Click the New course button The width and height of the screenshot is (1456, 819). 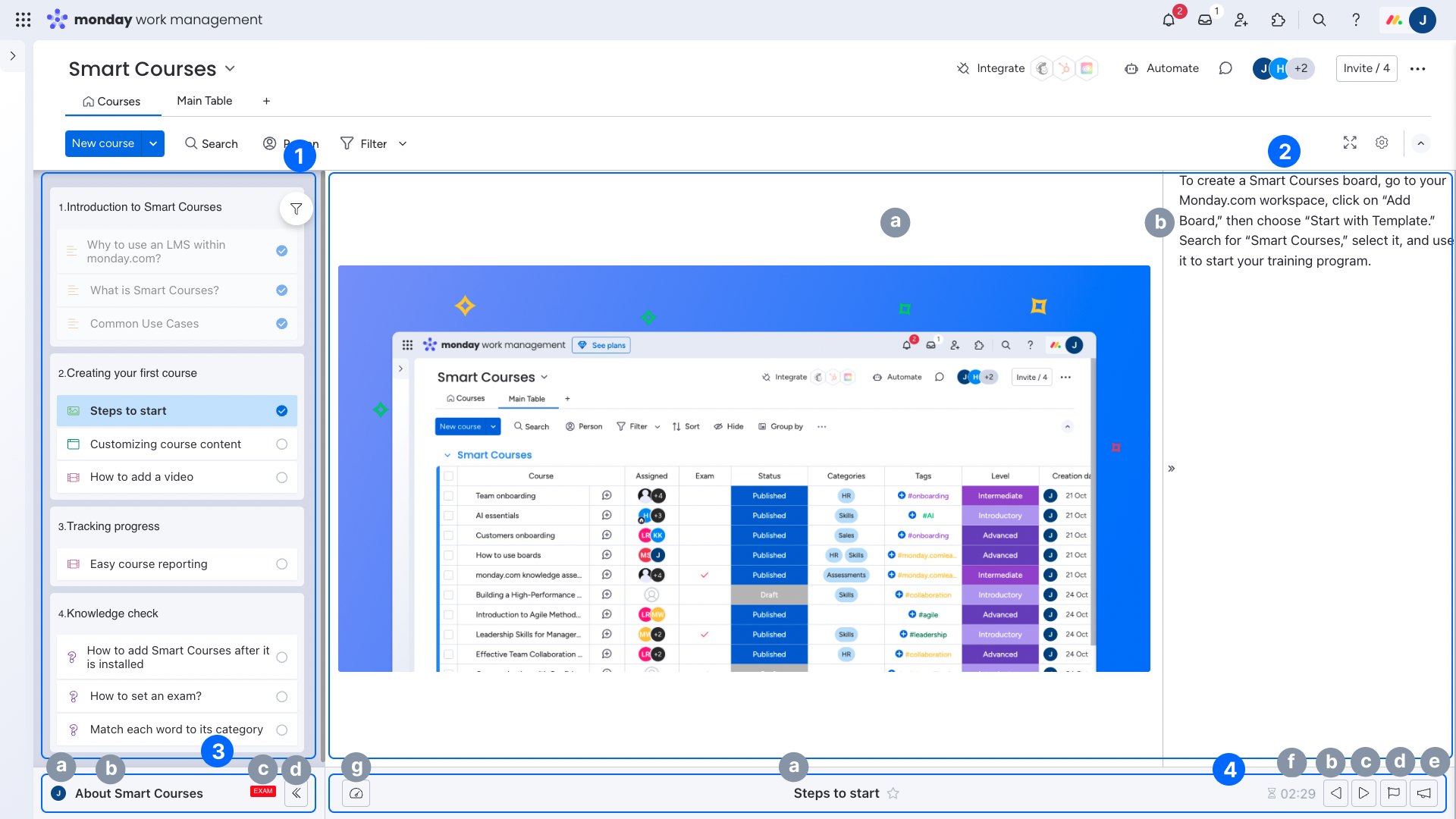click(103, 143)
